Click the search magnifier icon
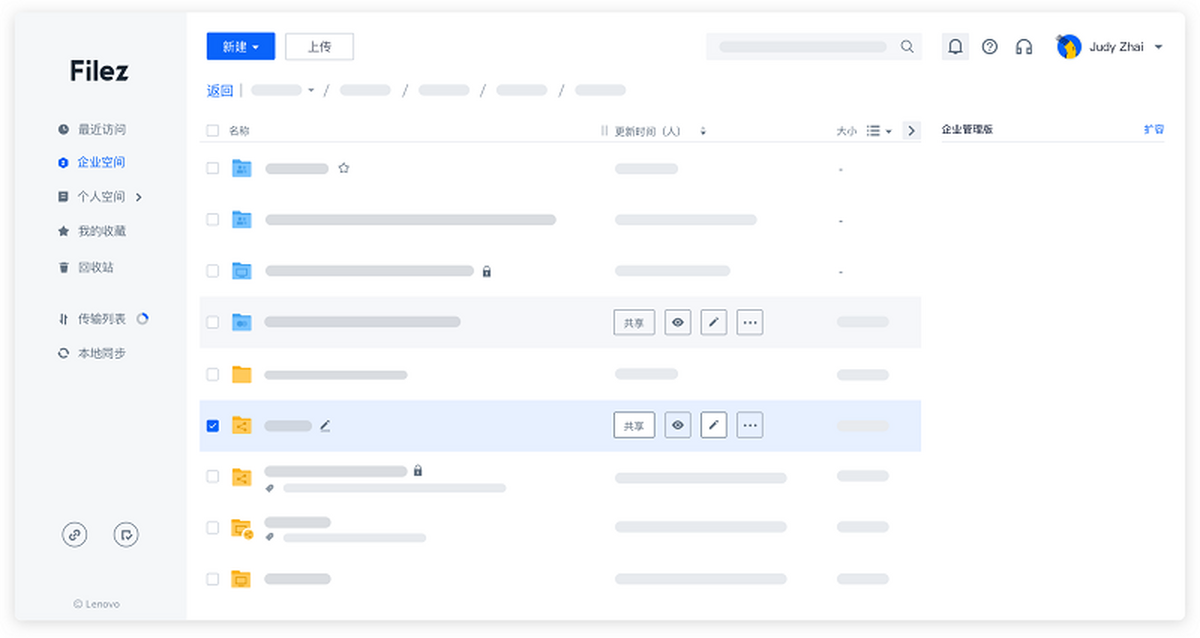 907,47
